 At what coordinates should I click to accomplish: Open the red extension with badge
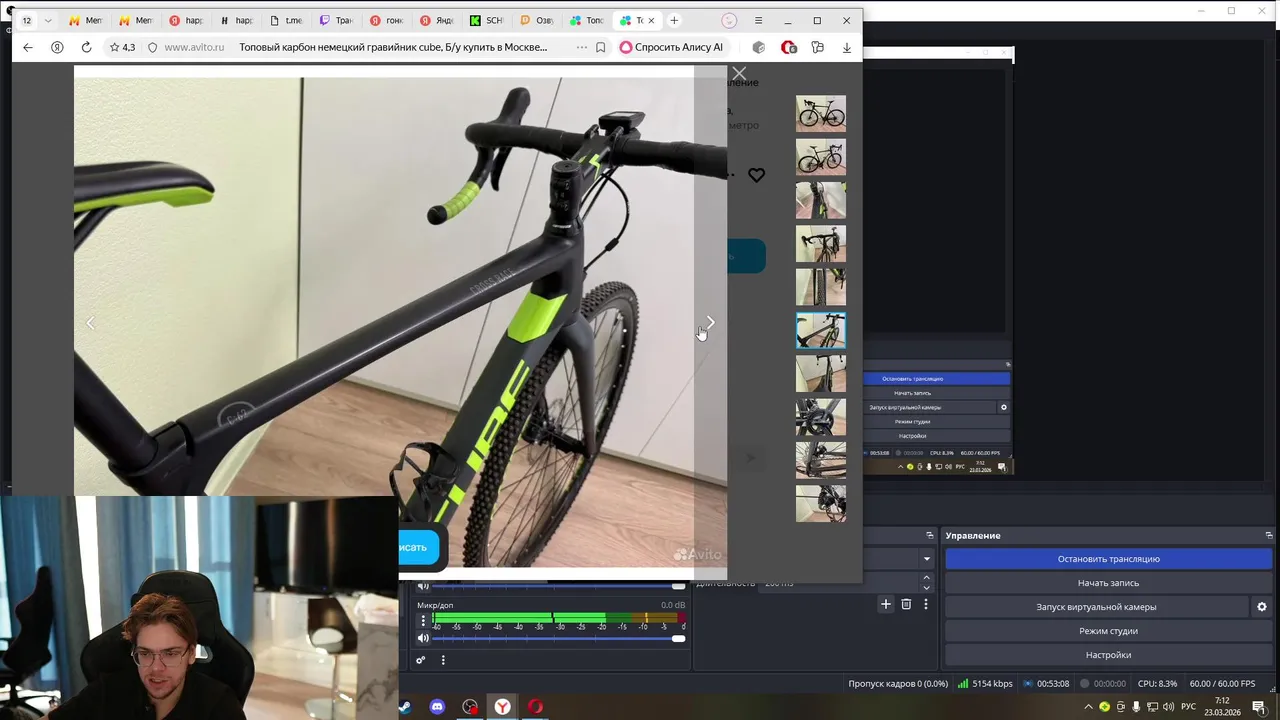[788, 47]
